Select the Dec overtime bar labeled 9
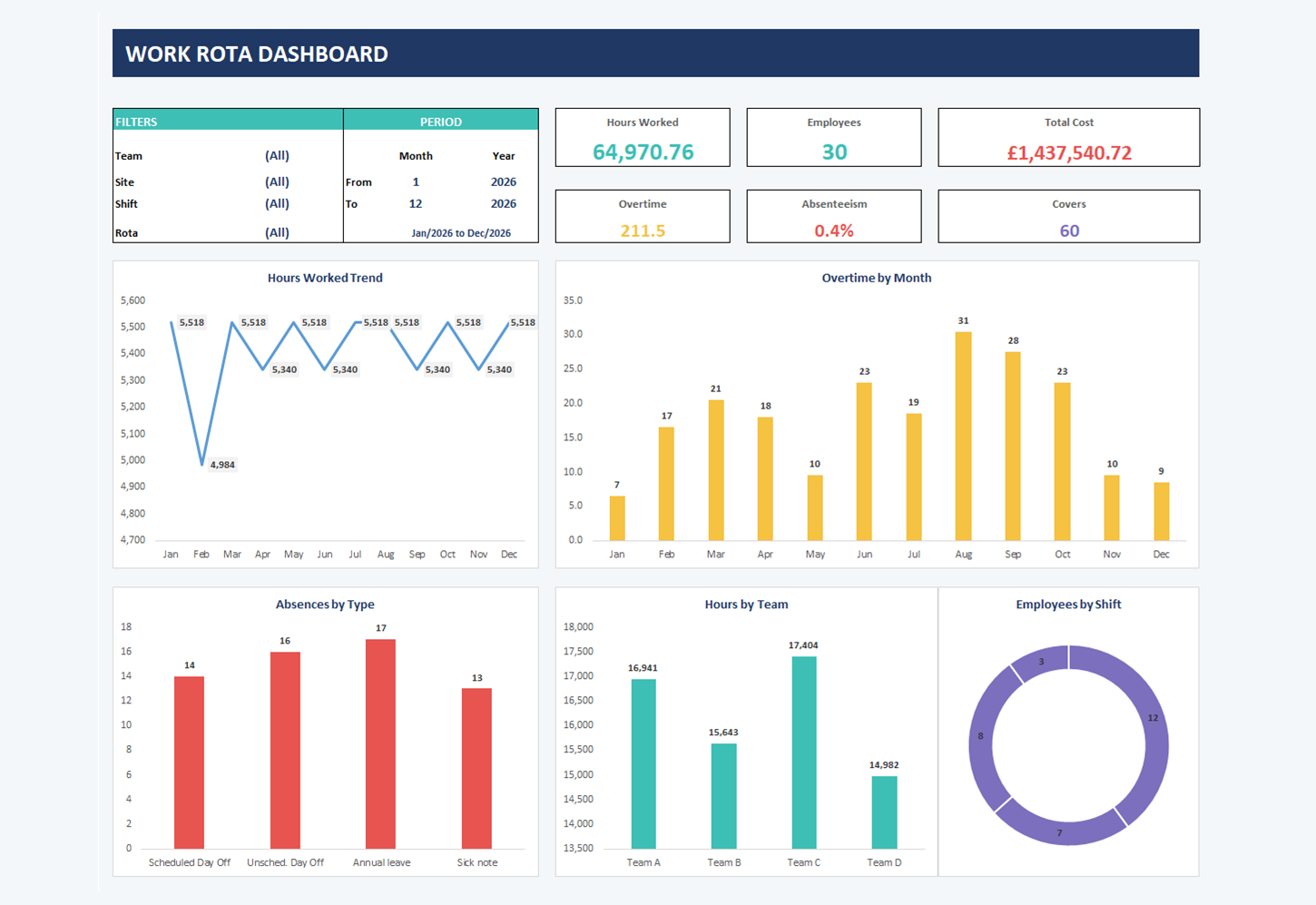Screen dimensions: 1316x905 point(1161,511)
